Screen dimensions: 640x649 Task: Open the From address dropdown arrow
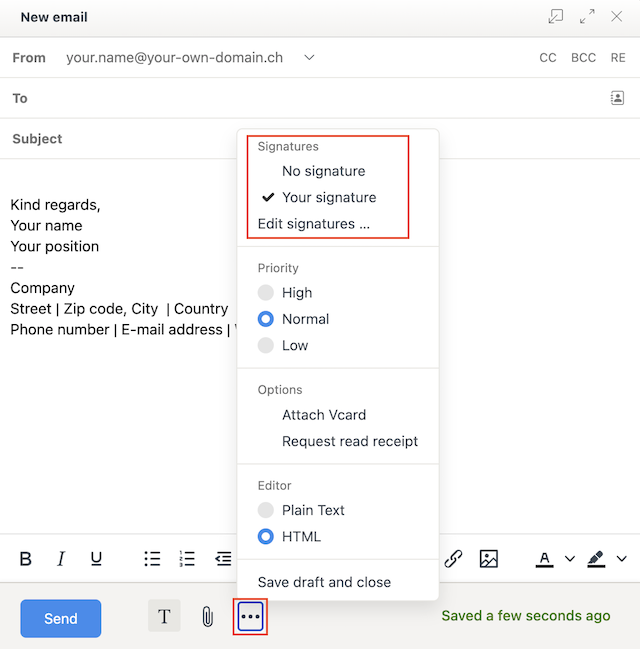pyautogui.click(x=309, y=58)
